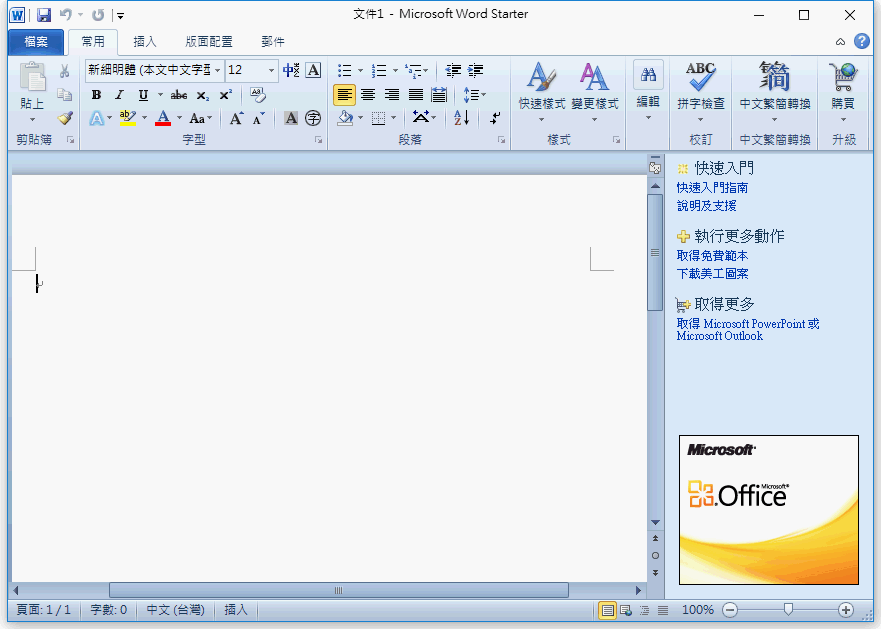Click the Sort A-Z icon

(461, 117)
